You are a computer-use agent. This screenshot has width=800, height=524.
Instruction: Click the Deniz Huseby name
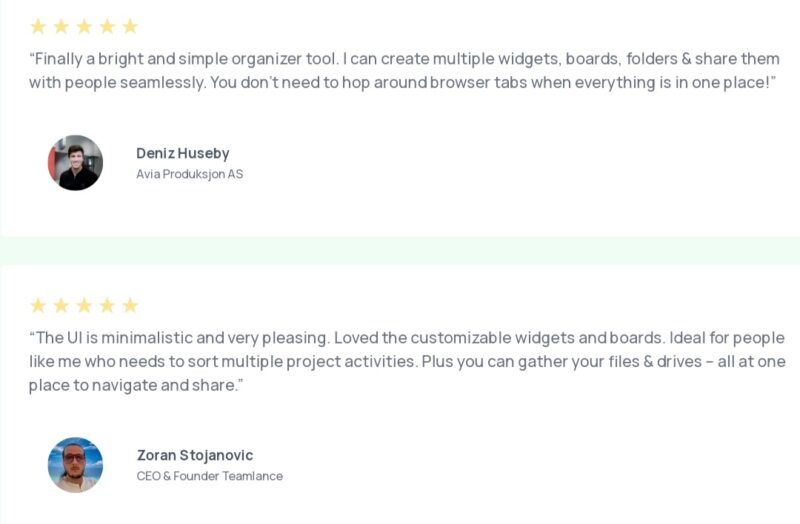click(183, 153)
